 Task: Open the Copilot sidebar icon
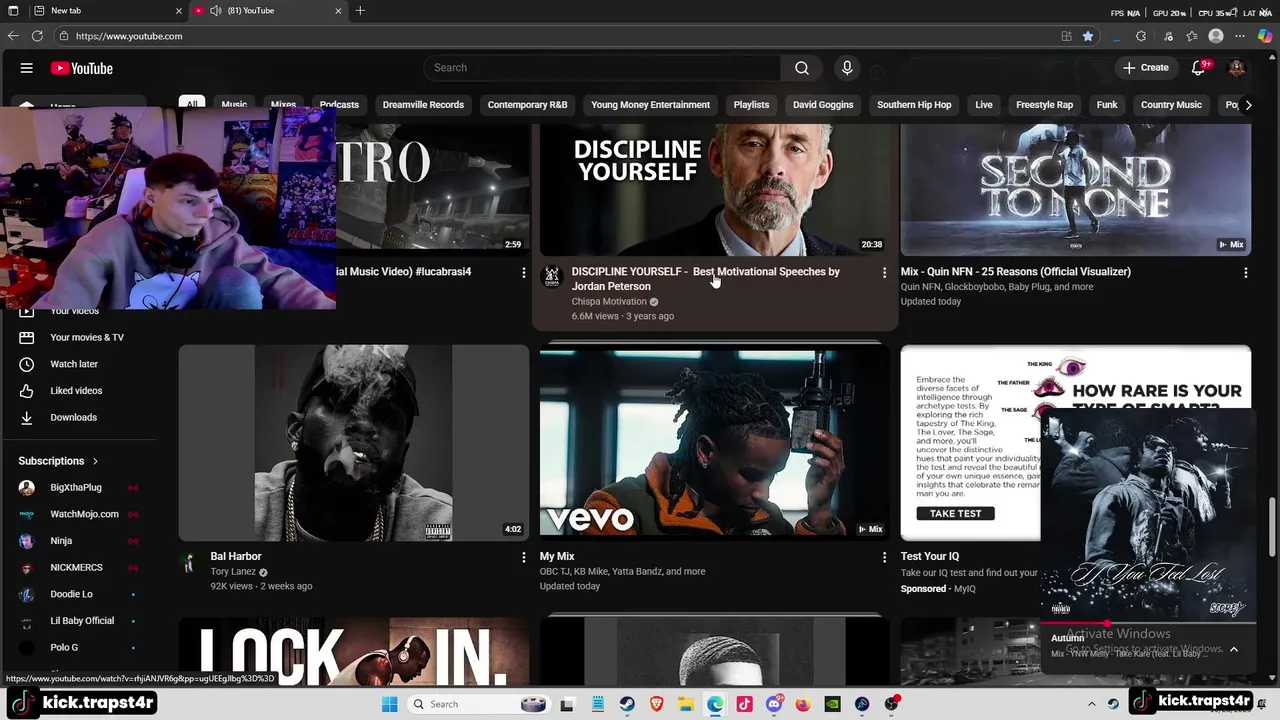click(x=1265, y=36)
